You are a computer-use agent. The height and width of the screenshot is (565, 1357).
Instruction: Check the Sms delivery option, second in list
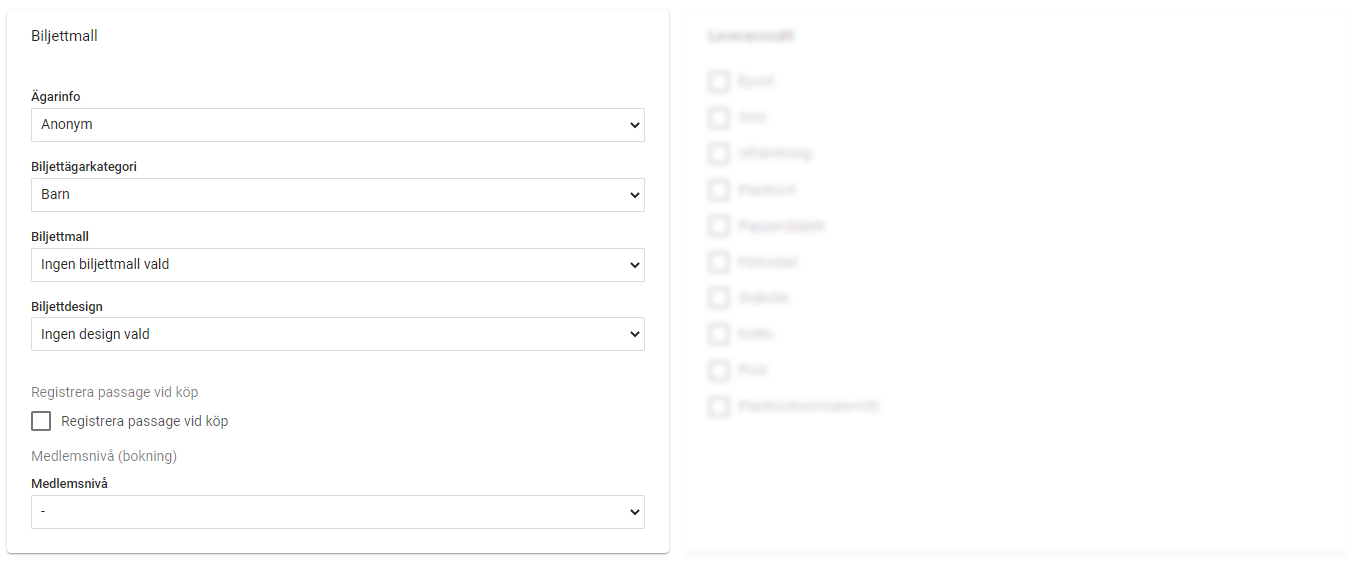[718, 118]
